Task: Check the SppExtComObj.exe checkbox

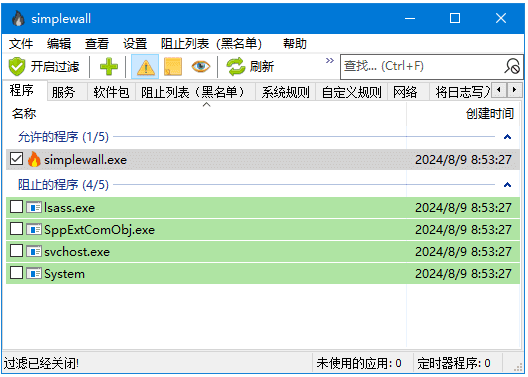Action: (x=16, y=229)
